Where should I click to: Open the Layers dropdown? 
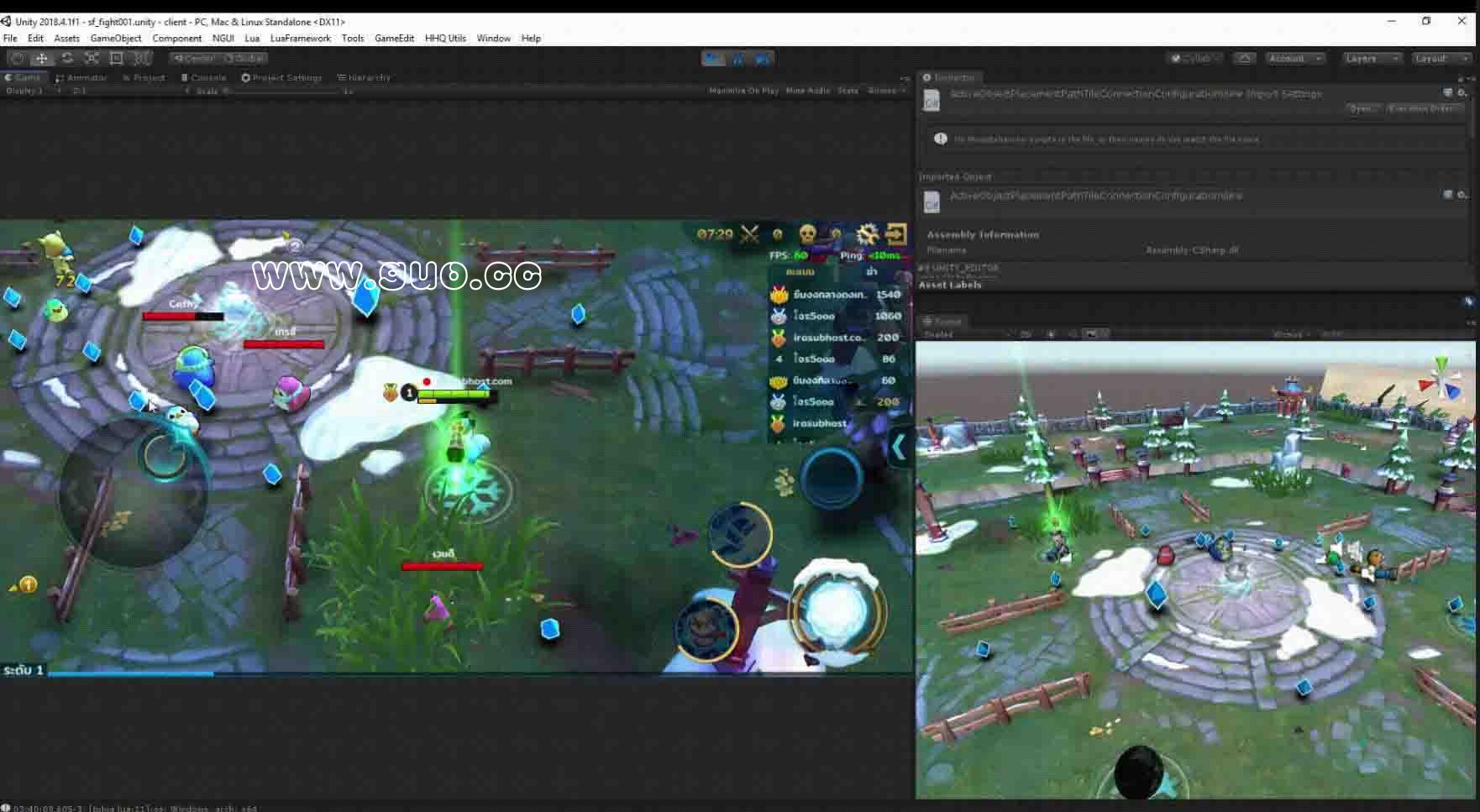click(1371, 59)
